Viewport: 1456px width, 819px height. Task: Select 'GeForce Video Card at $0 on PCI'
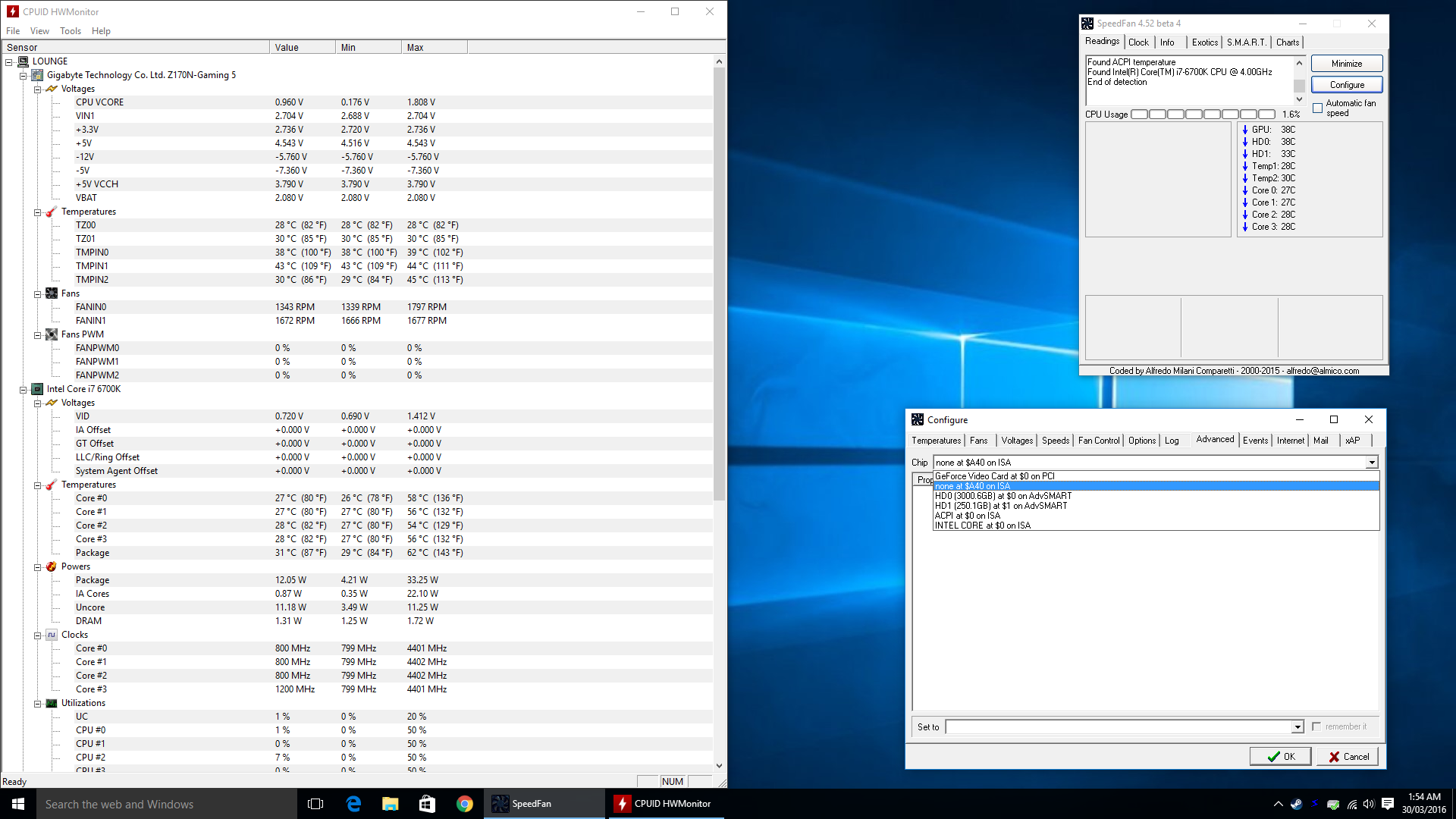coord(1156,476)
